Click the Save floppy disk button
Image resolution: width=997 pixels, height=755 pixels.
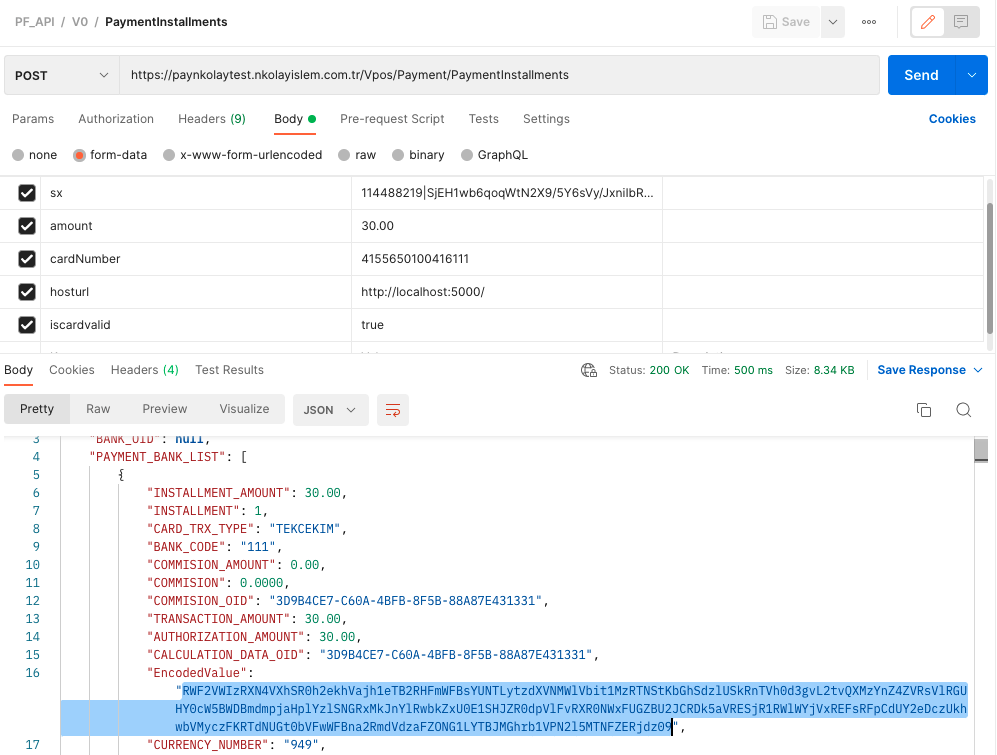click(786, 22)
